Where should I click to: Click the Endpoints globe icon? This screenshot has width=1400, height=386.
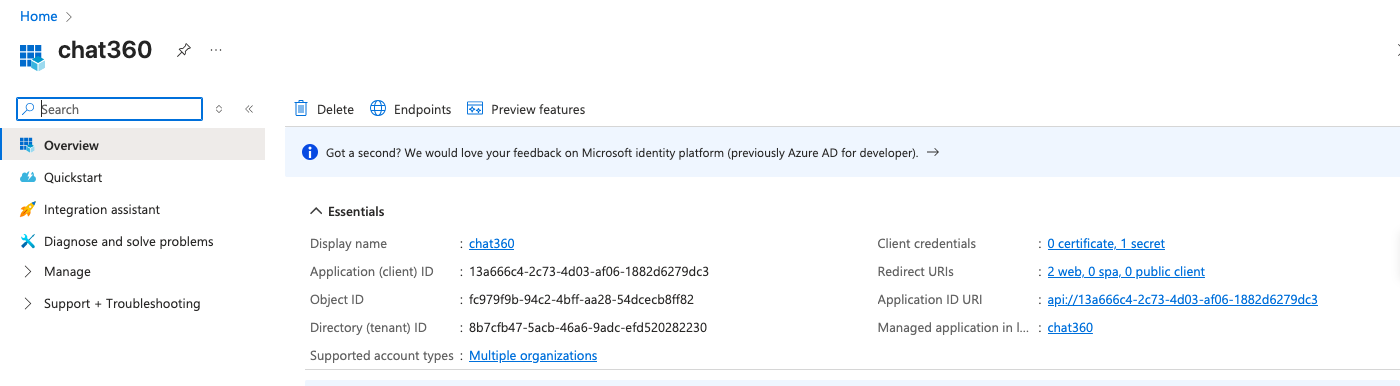coord(378,109)
